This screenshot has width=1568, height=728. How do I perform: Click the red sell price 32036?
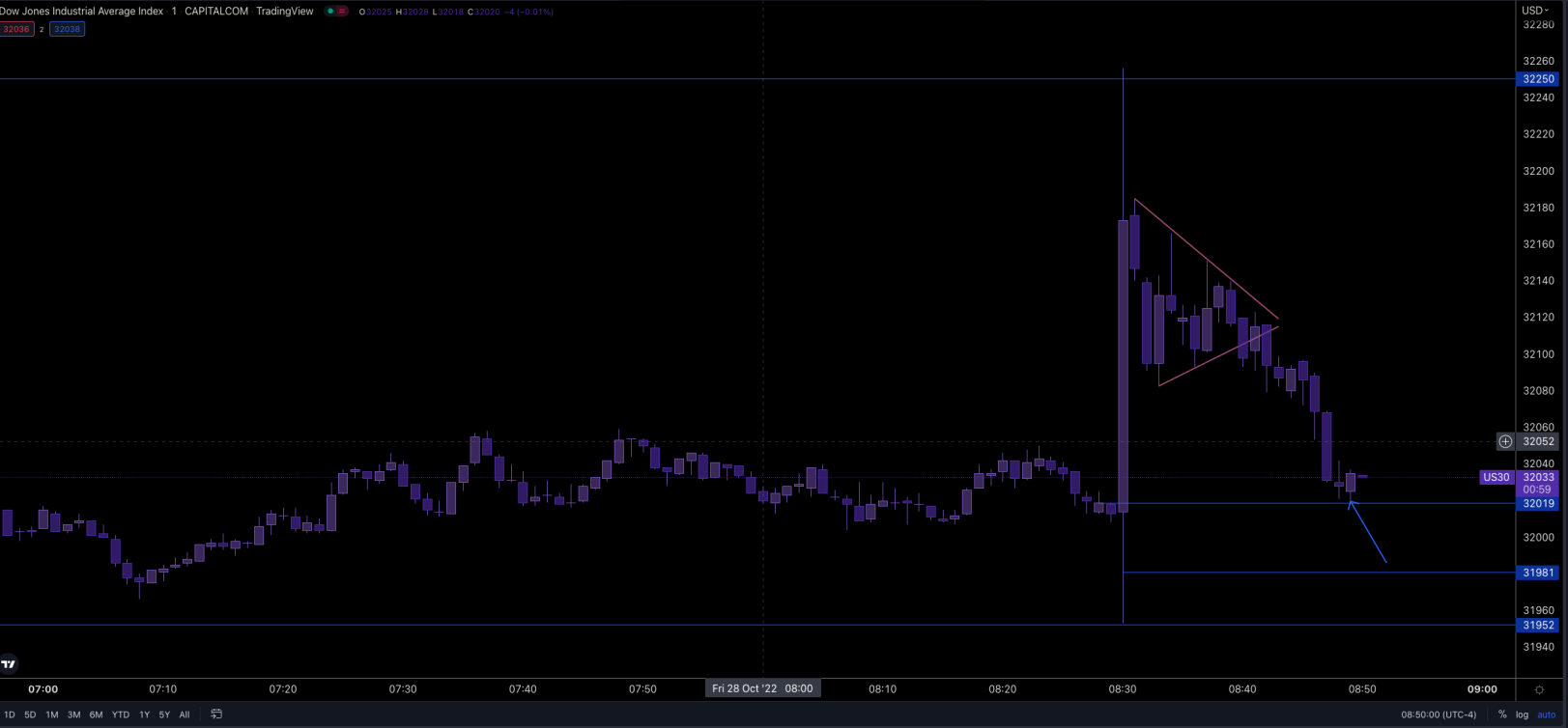16,29
